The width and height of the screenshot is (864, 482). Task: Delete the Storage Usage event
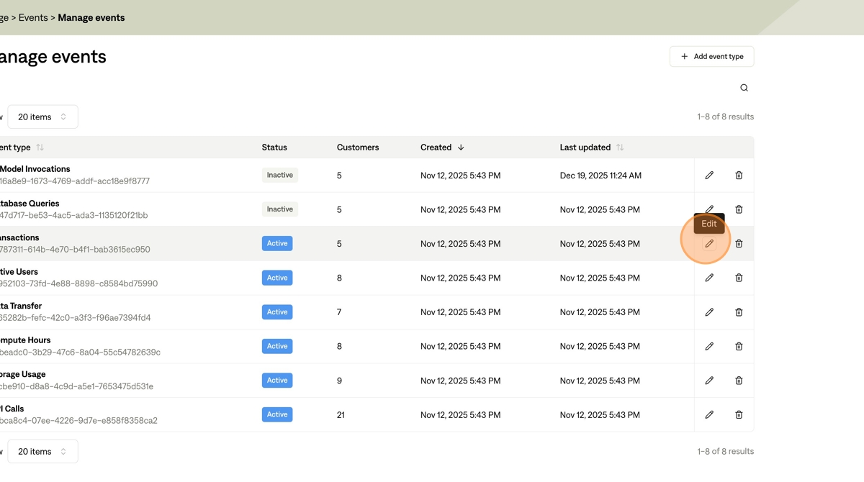click(739, 380)
